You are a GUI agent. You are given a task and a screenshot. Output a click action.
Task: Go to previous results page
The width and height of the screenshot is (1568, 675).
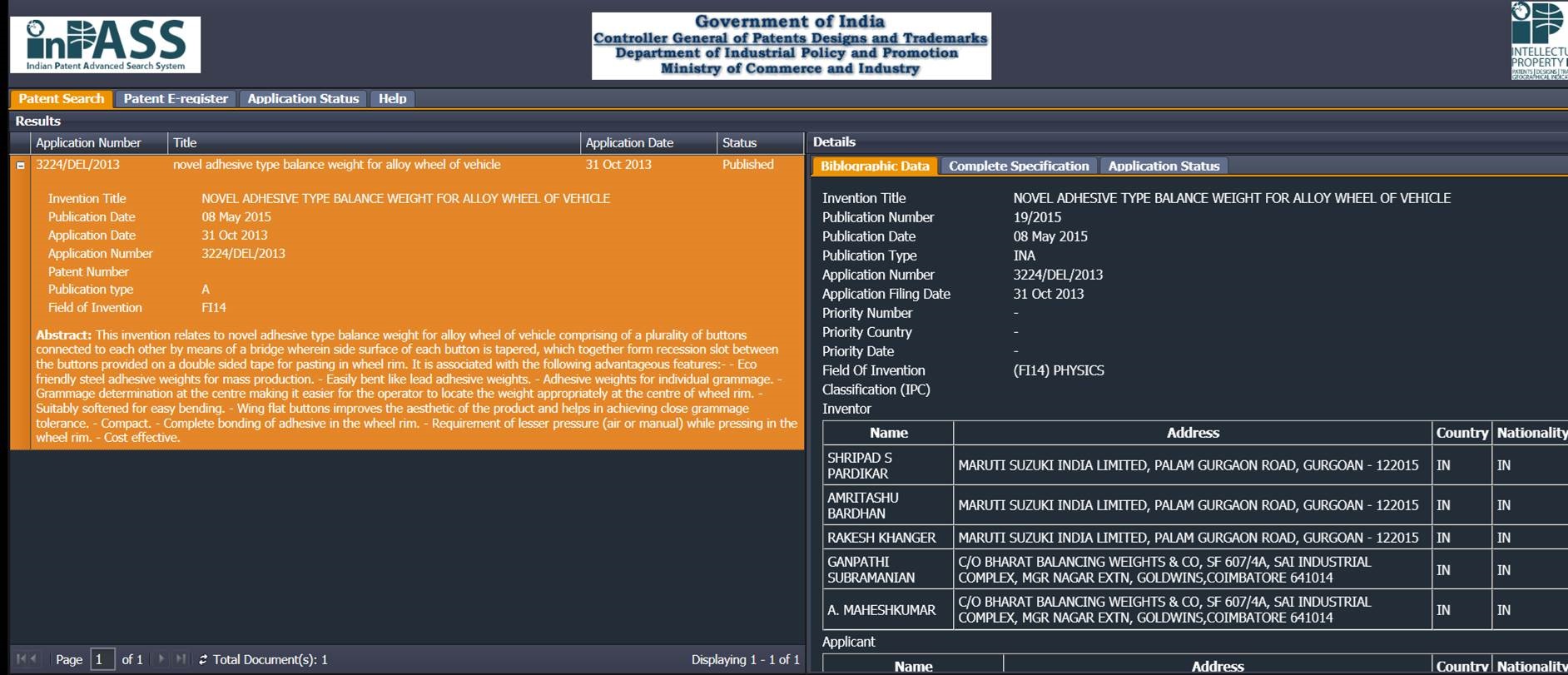tap(34, 659)
